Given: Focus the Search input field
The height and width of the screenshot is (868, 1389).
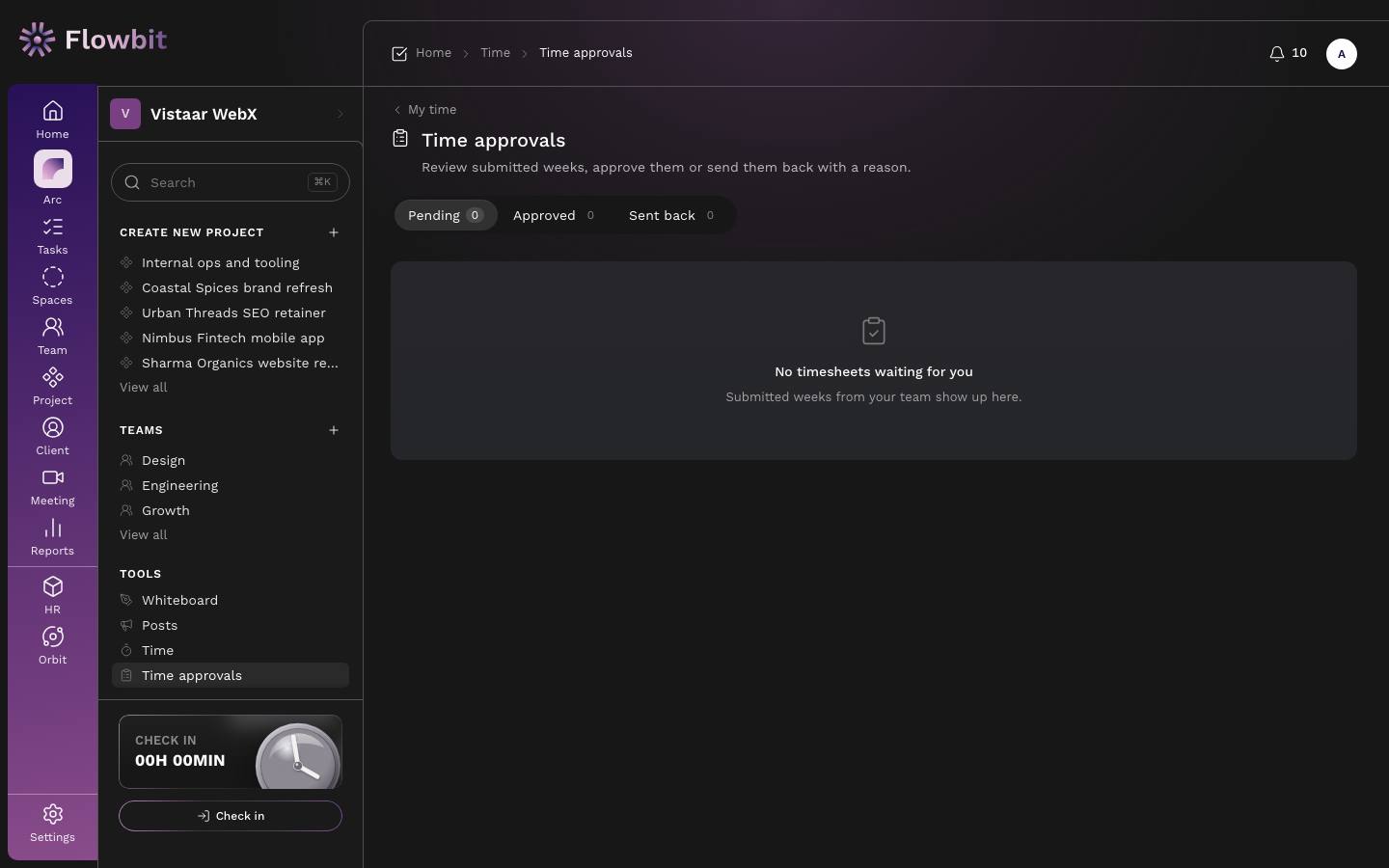Looking at the screenshot, I should click(231, 182).
